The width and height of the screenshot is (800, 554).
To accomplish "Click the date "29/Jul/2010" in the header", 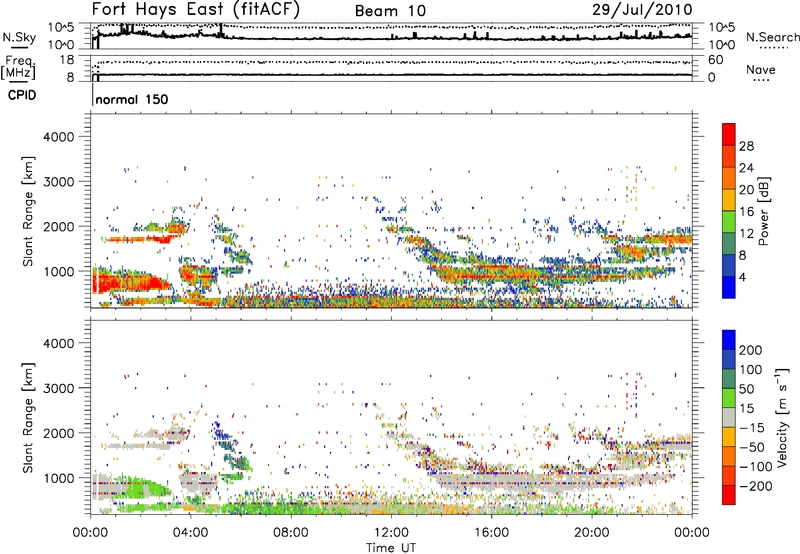I will click(642, 10).
